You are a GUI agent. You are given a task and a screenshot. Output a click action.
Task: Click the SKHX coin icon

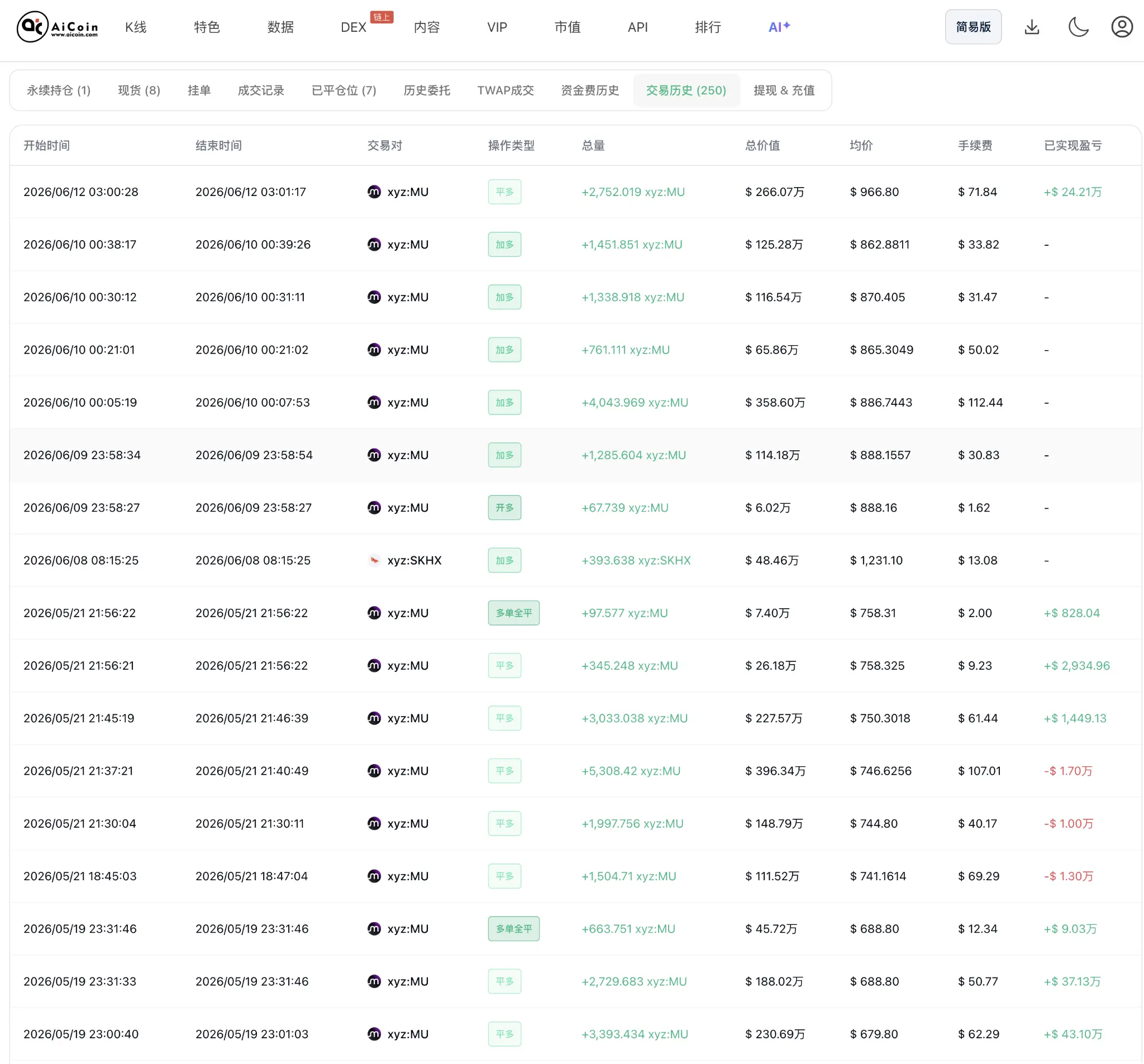point(374,560)
